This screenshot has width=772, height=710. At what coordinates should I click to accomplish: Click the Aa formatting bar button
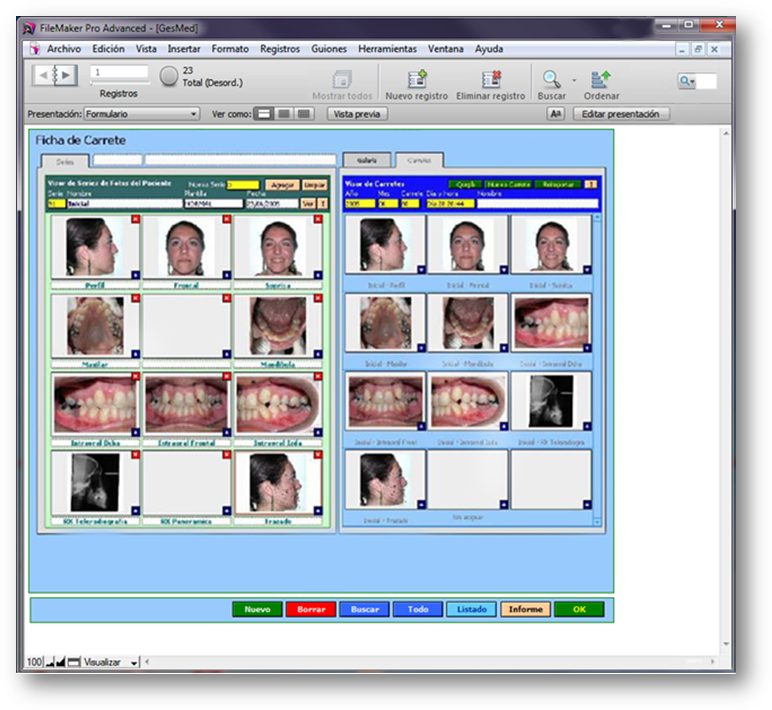pyautogui.click(x=555, y=114)
